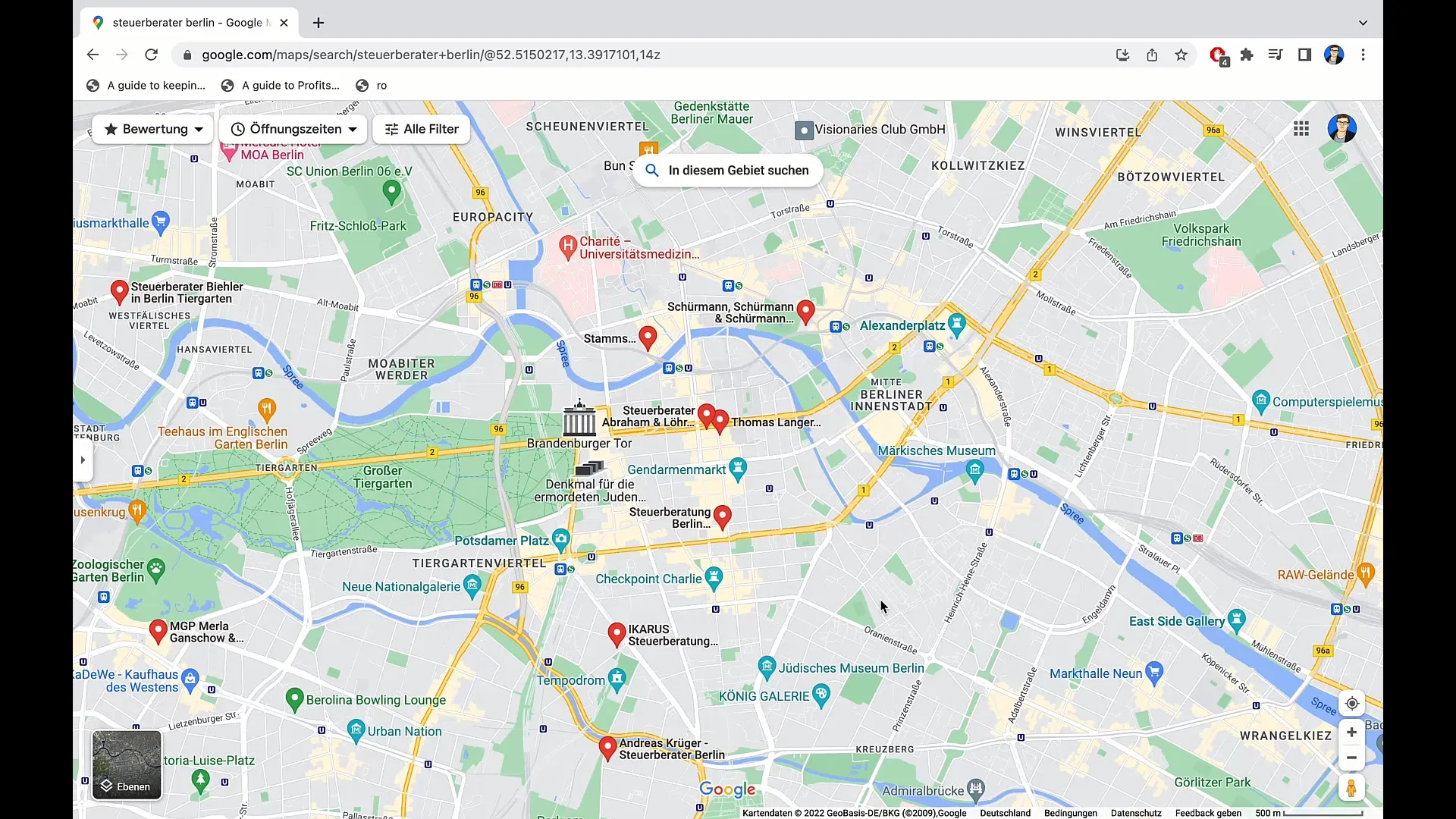Toggle the browser side panel
1456x819 pixels.
pos(1304,55)
